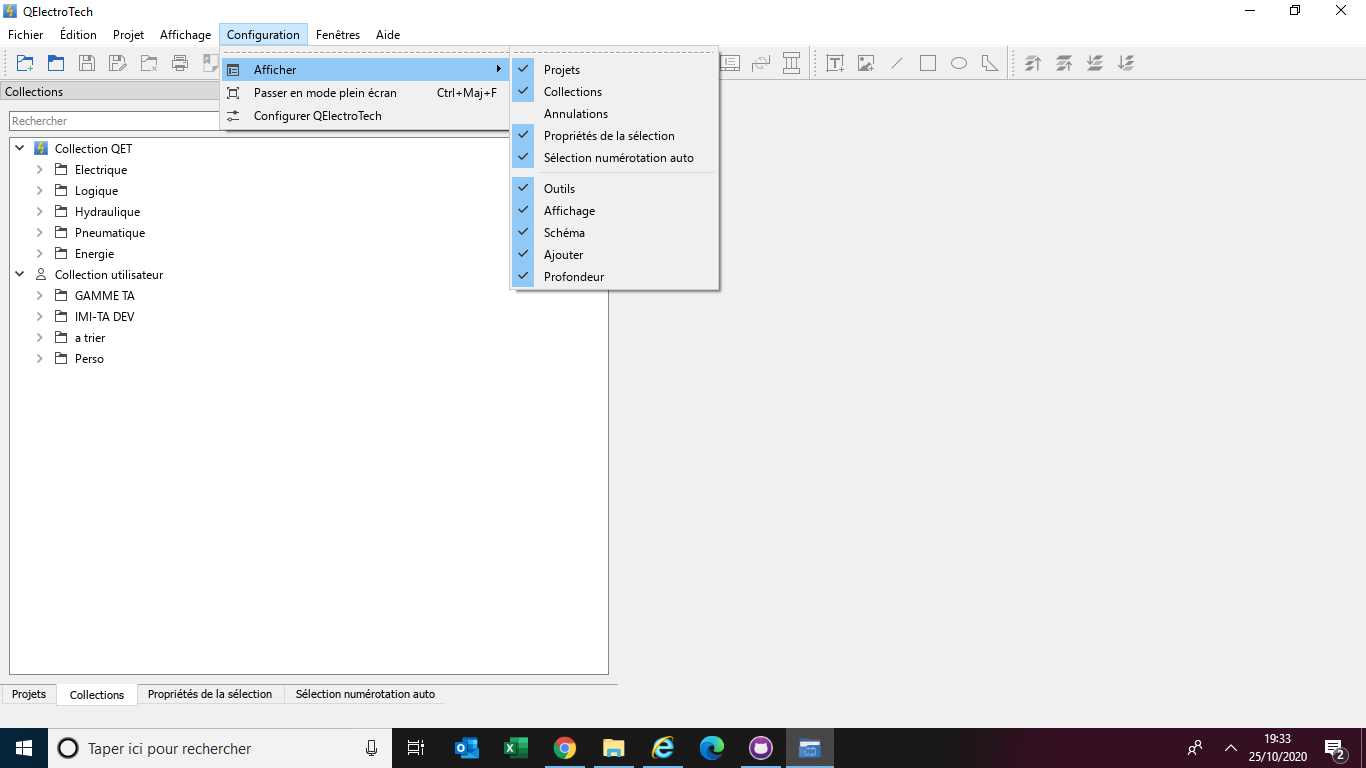Open Excel from the Windows taskbar
This screenshot has width=1366, height=768.
(x=515, y=748)
